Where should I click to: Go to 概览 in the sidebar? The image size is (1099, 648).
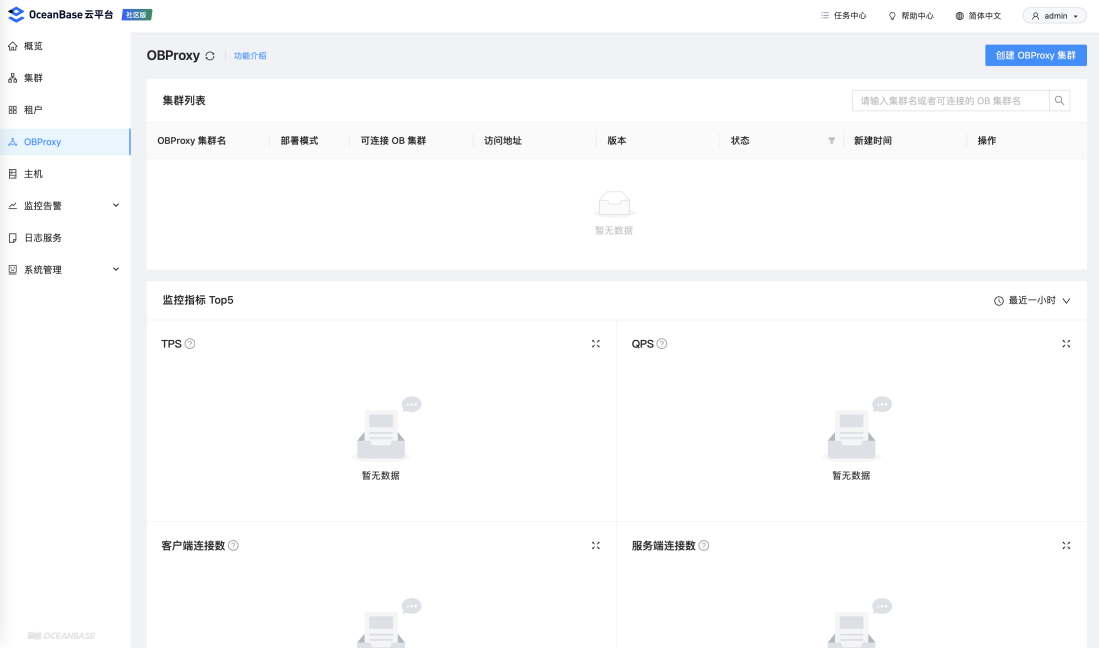[65, 46]
